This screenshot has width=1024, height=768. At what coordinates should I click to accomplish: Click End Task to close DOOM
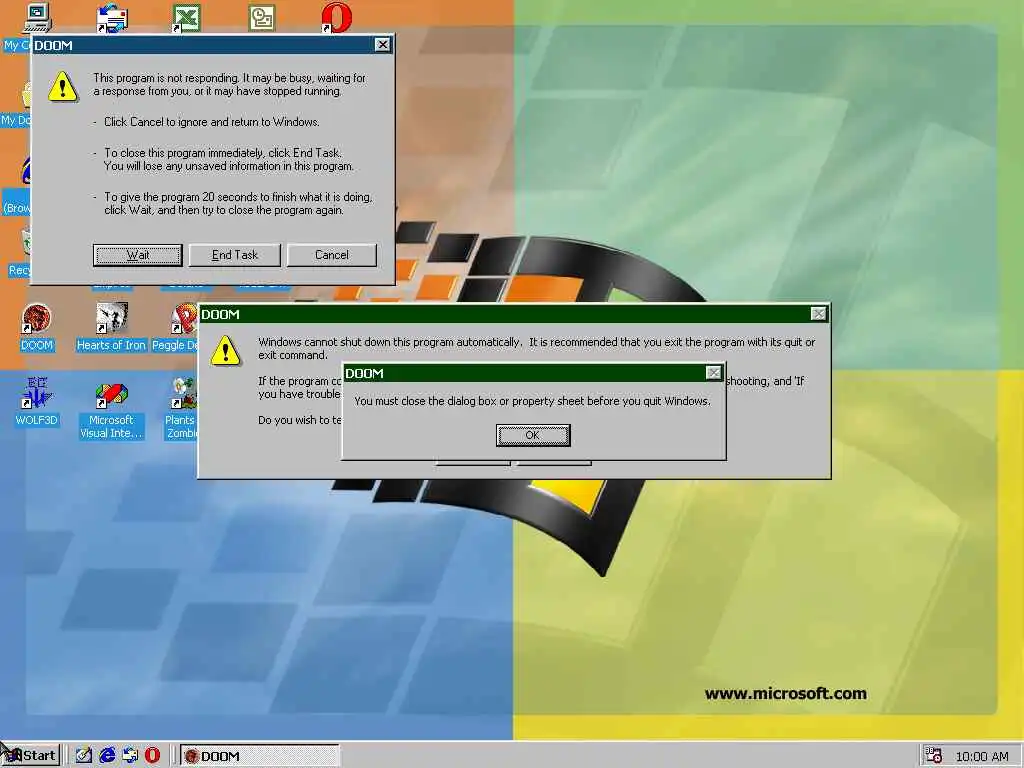(x=234, y=255)
